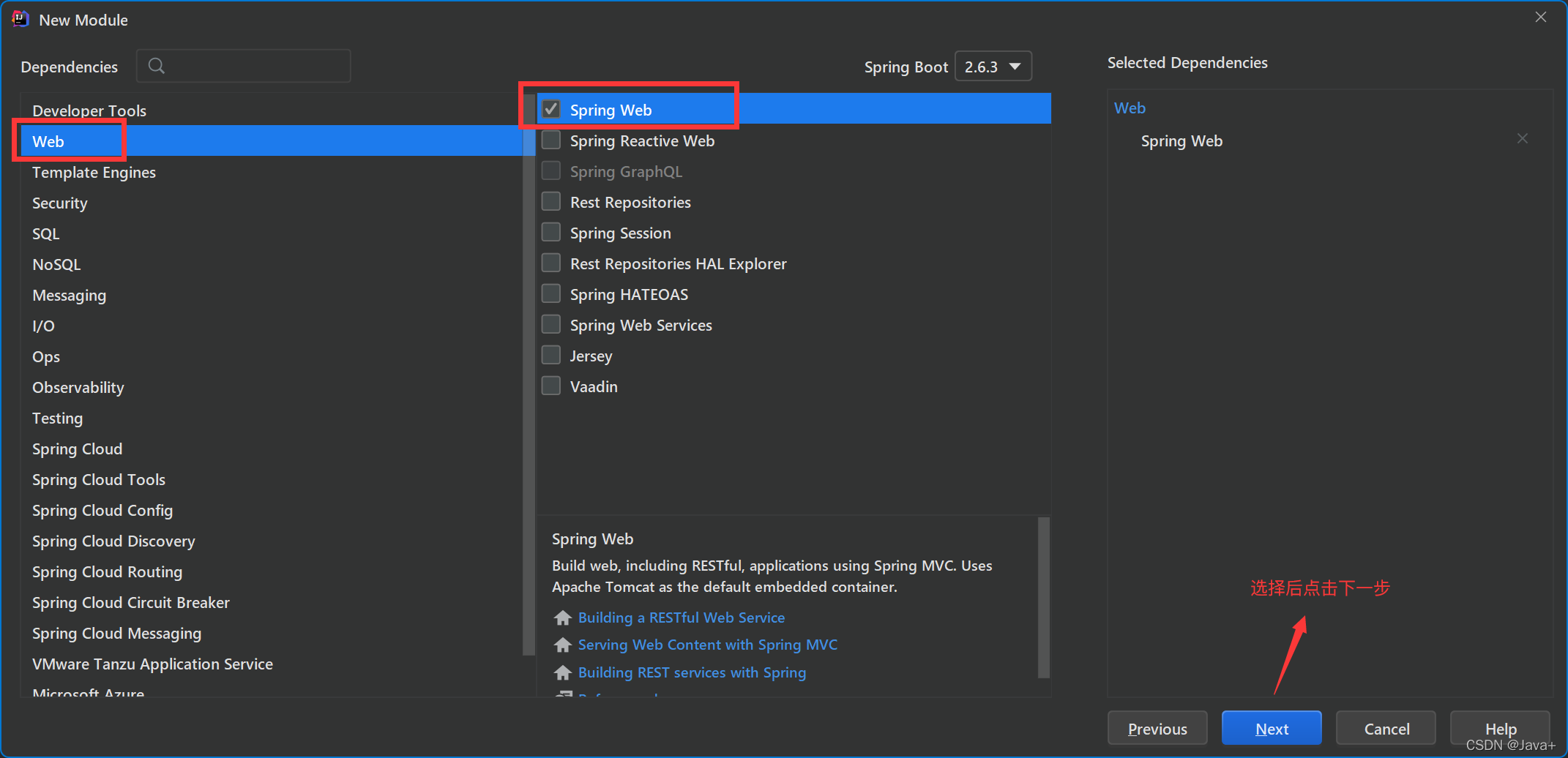
Task: Select the Spring Cloud category
Action: pos(272,449)
